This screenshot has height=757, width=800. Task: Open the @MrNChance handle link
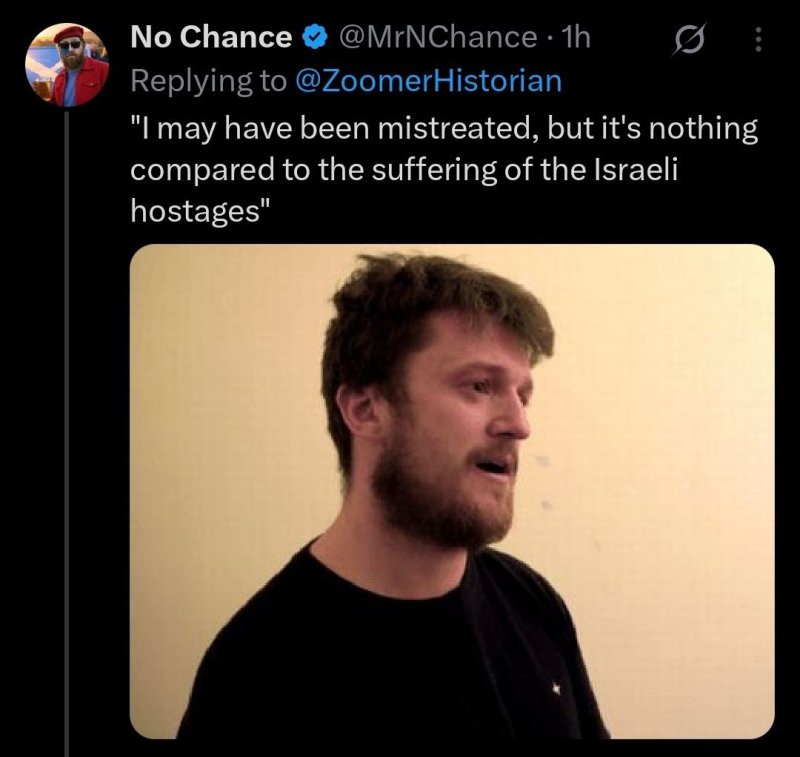pos(437,39)
